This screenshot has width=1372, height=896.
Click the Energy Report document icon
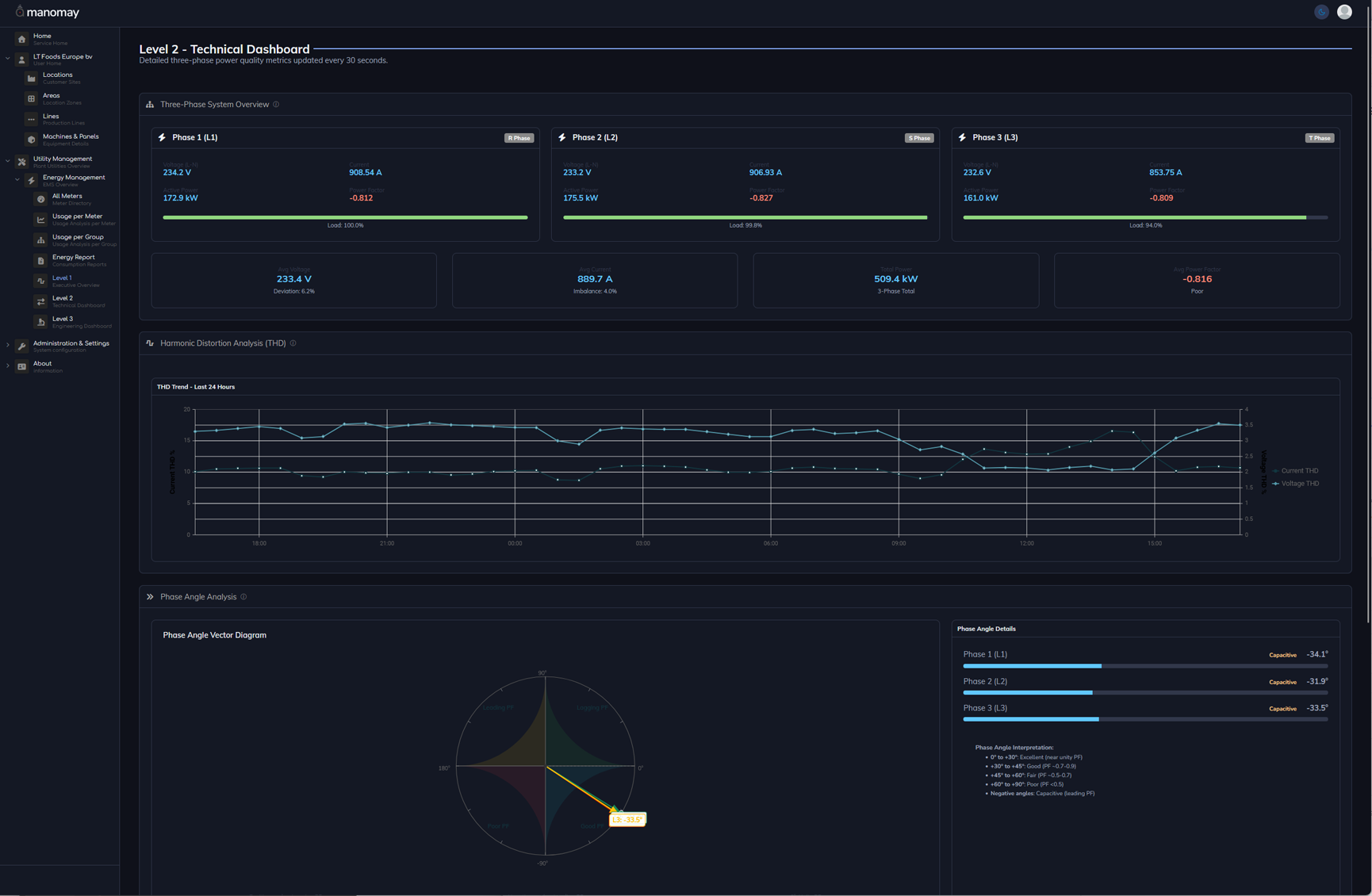[x=41, y=260]
